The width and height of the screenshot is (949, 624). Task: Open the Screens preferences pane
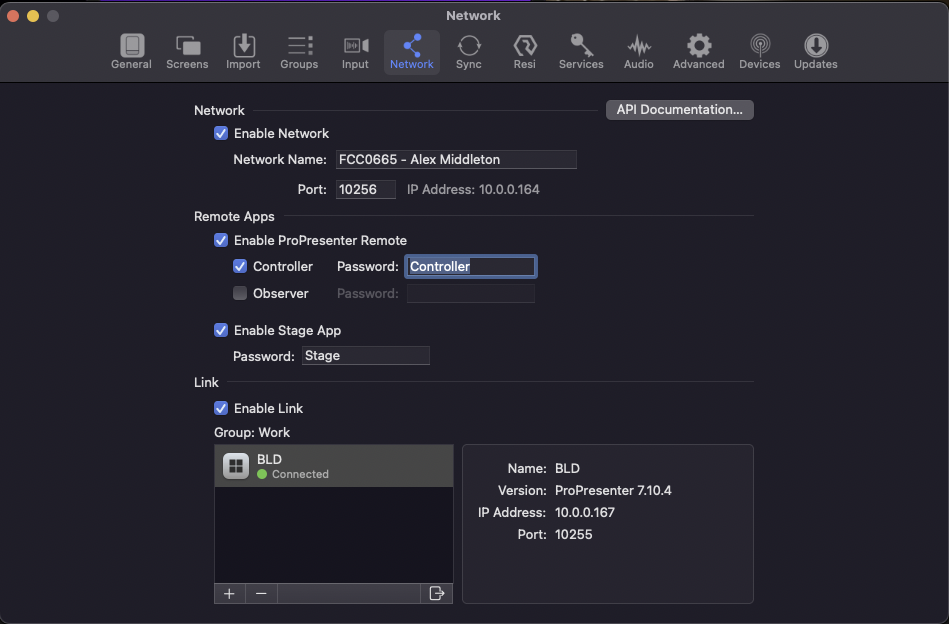[x=187, y=52]
